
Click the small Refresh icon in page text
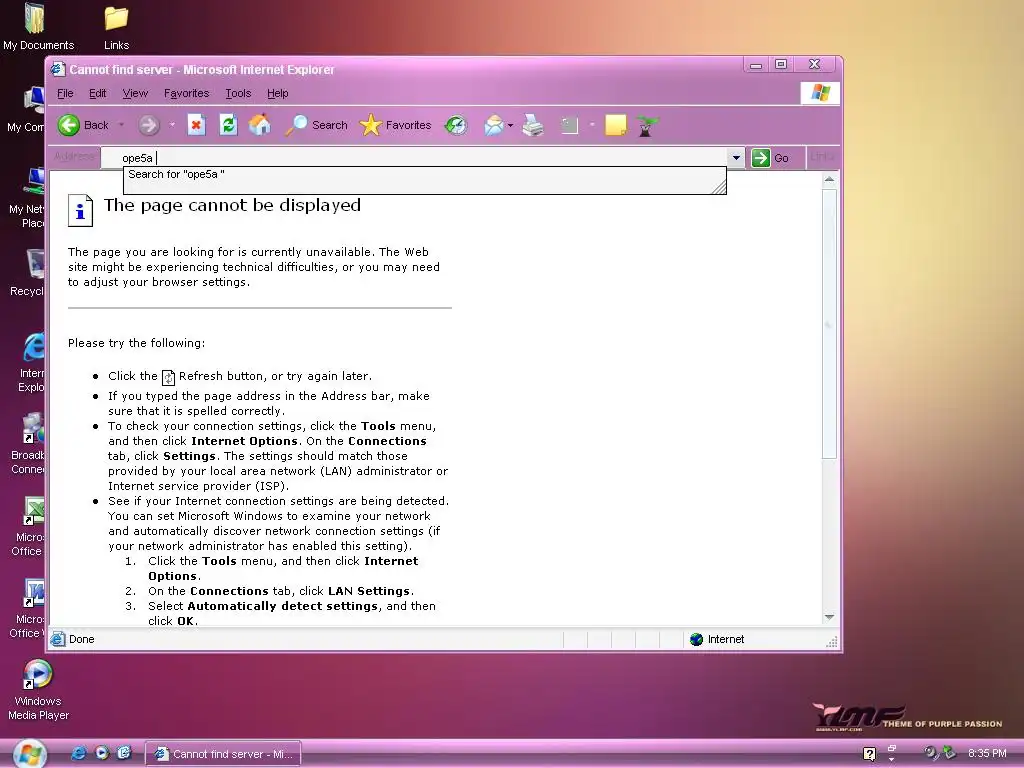pyautogui.click(x=168, y=377)
